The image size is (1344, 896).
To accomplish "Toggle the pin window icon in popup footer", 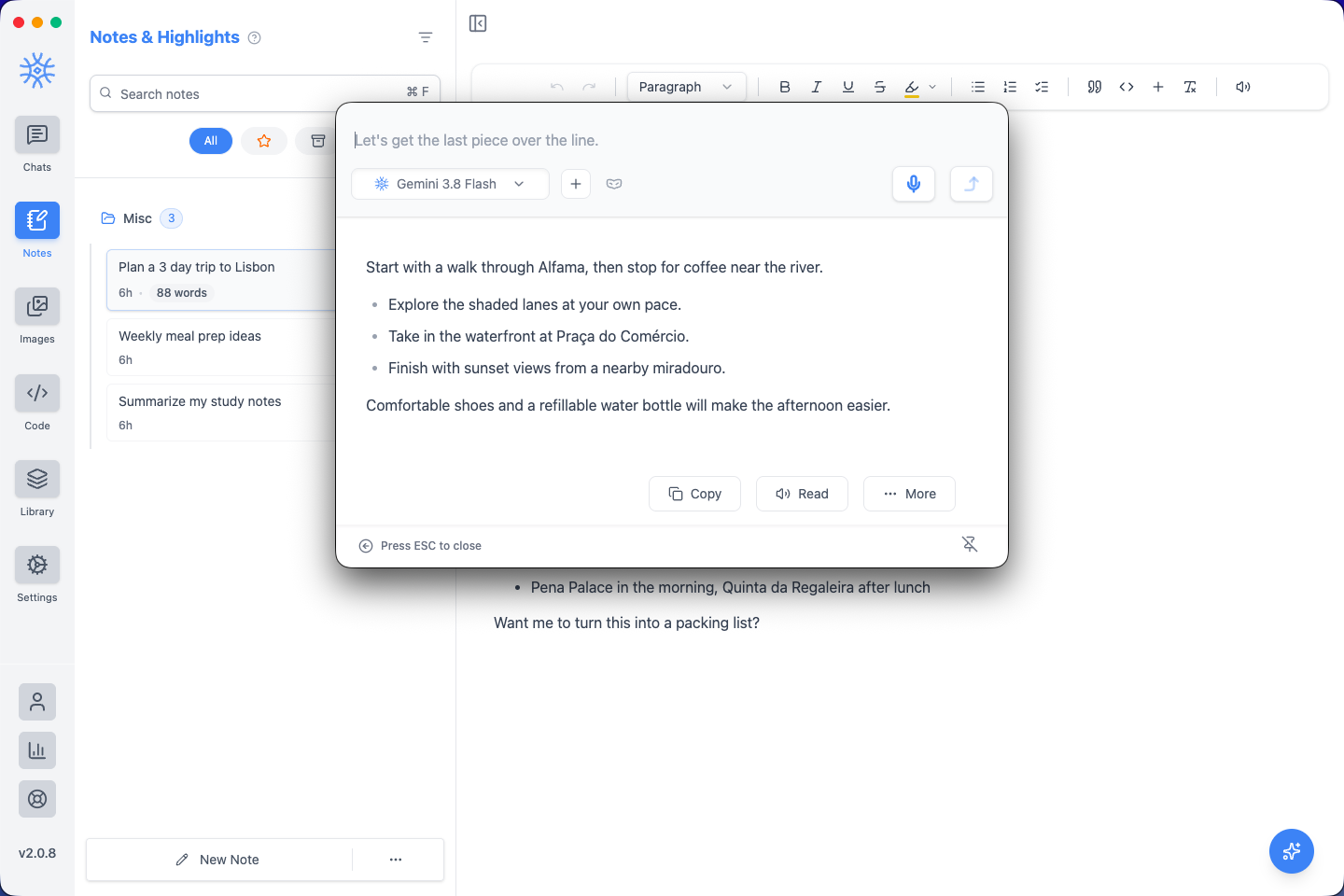I will tap(970, 545).
